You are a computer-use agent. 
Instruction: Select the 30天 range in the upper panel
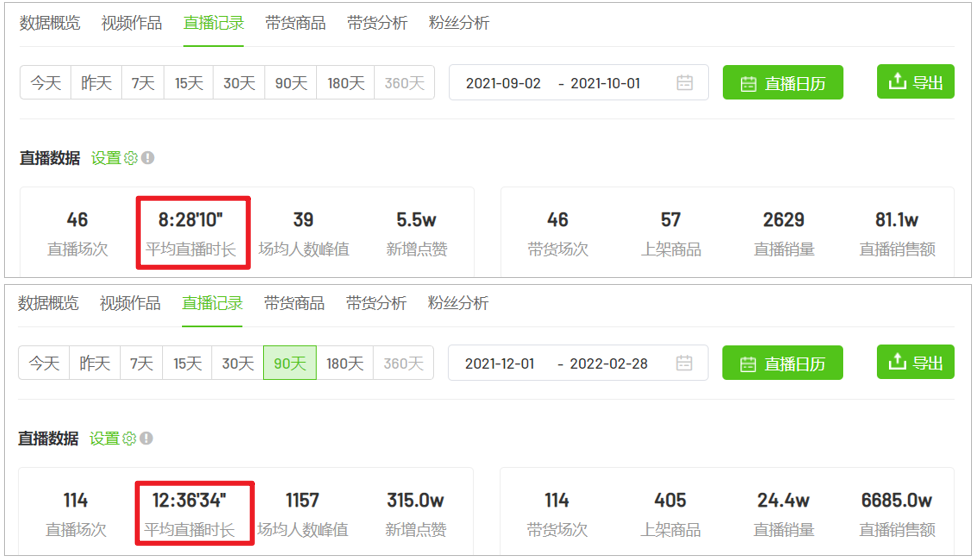coord(240,83)
